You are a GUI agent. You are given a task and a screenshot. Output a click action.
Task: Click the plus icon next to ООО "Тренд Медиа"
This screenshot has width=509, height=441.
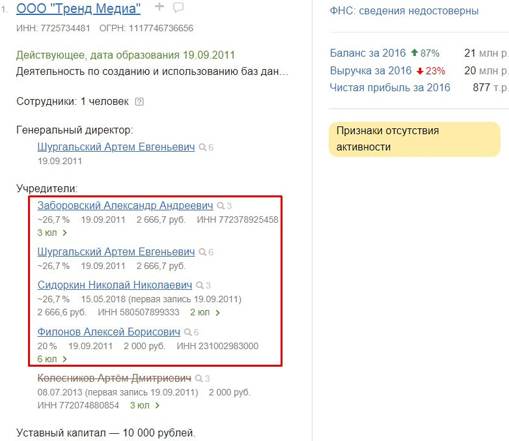pos(160,6)
